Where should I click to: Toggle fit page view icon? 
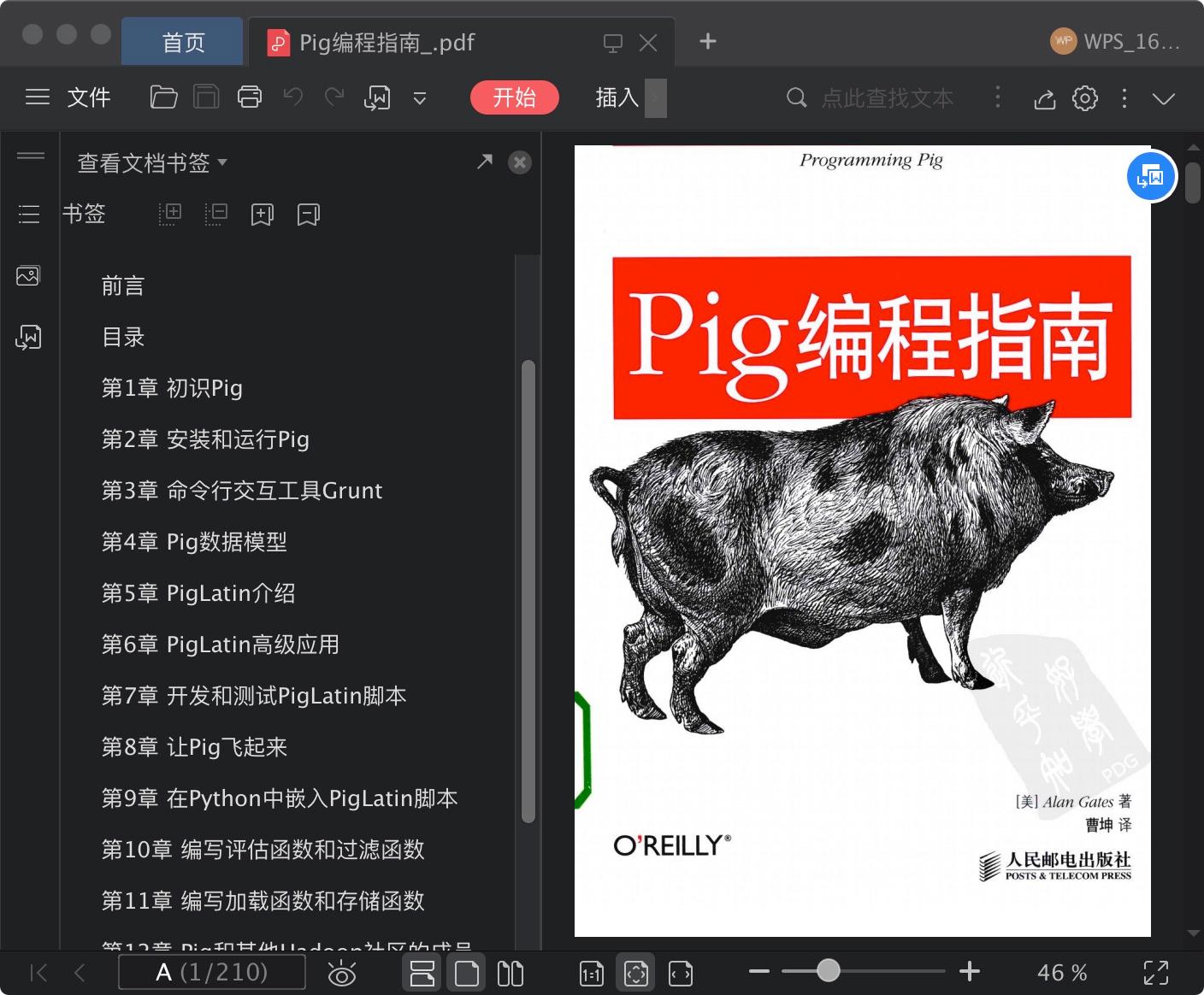pyautogui.click(x=636, y=973)
